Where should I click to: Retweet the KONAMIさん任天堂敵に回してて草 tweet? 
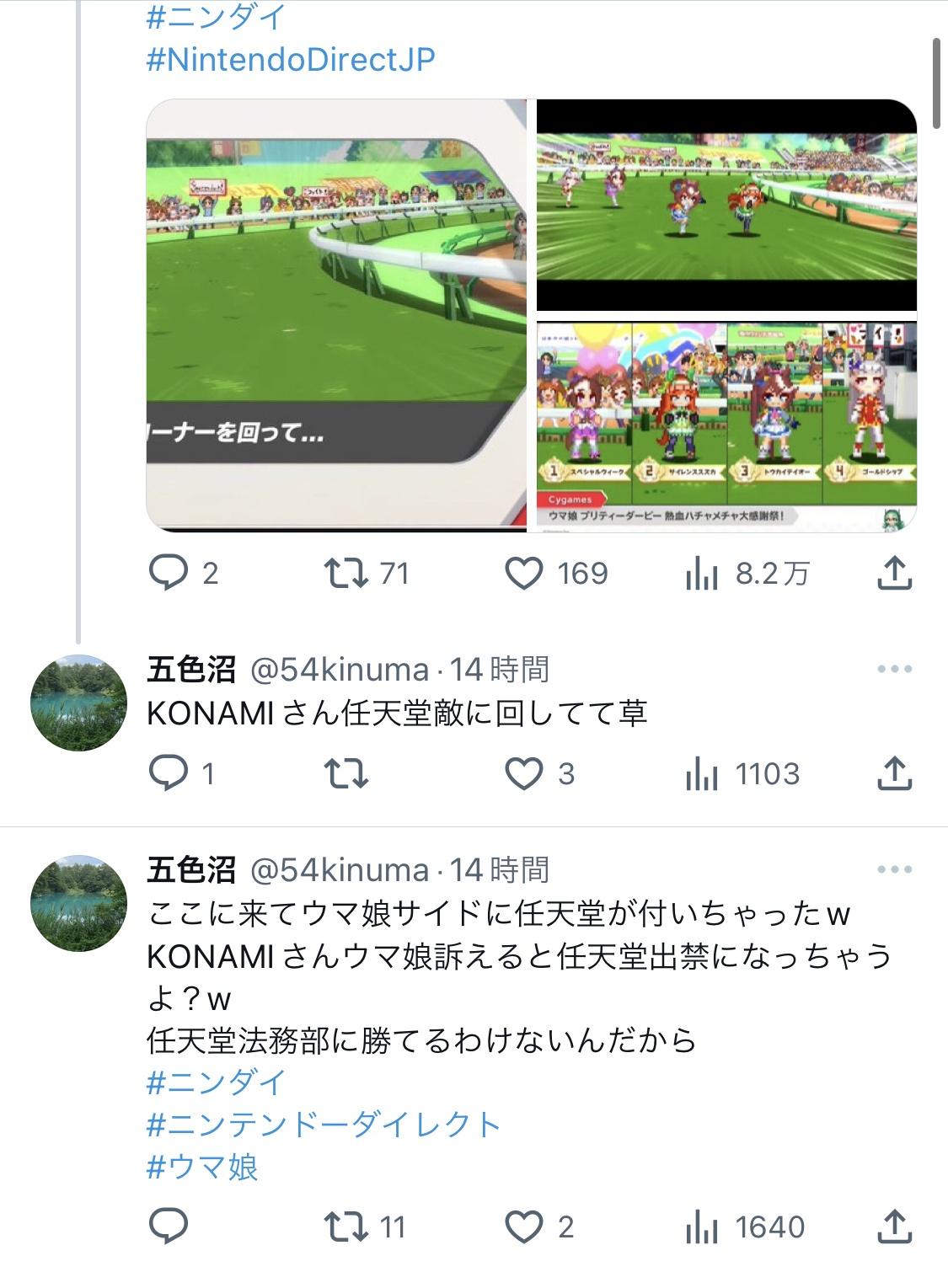[x=346, y=773]
